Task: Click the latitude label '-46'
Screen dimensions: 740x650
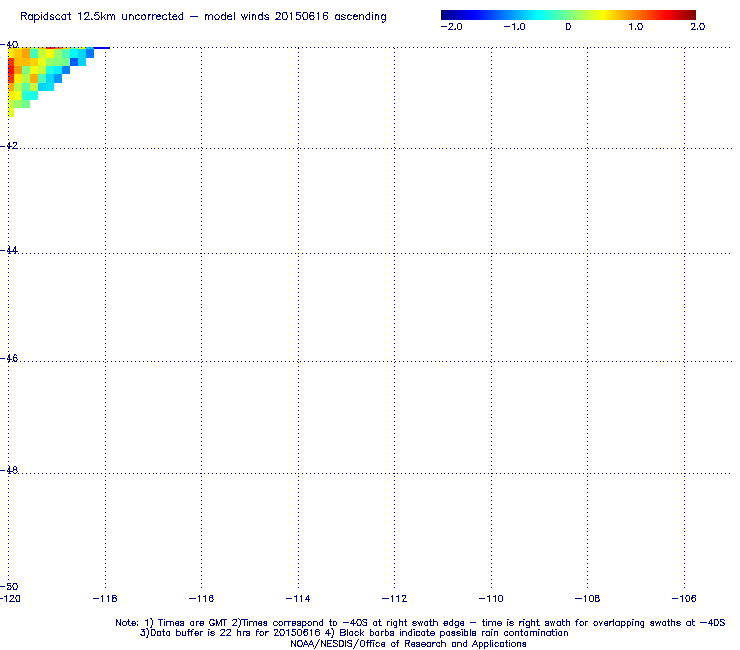Action: point(9,358)
